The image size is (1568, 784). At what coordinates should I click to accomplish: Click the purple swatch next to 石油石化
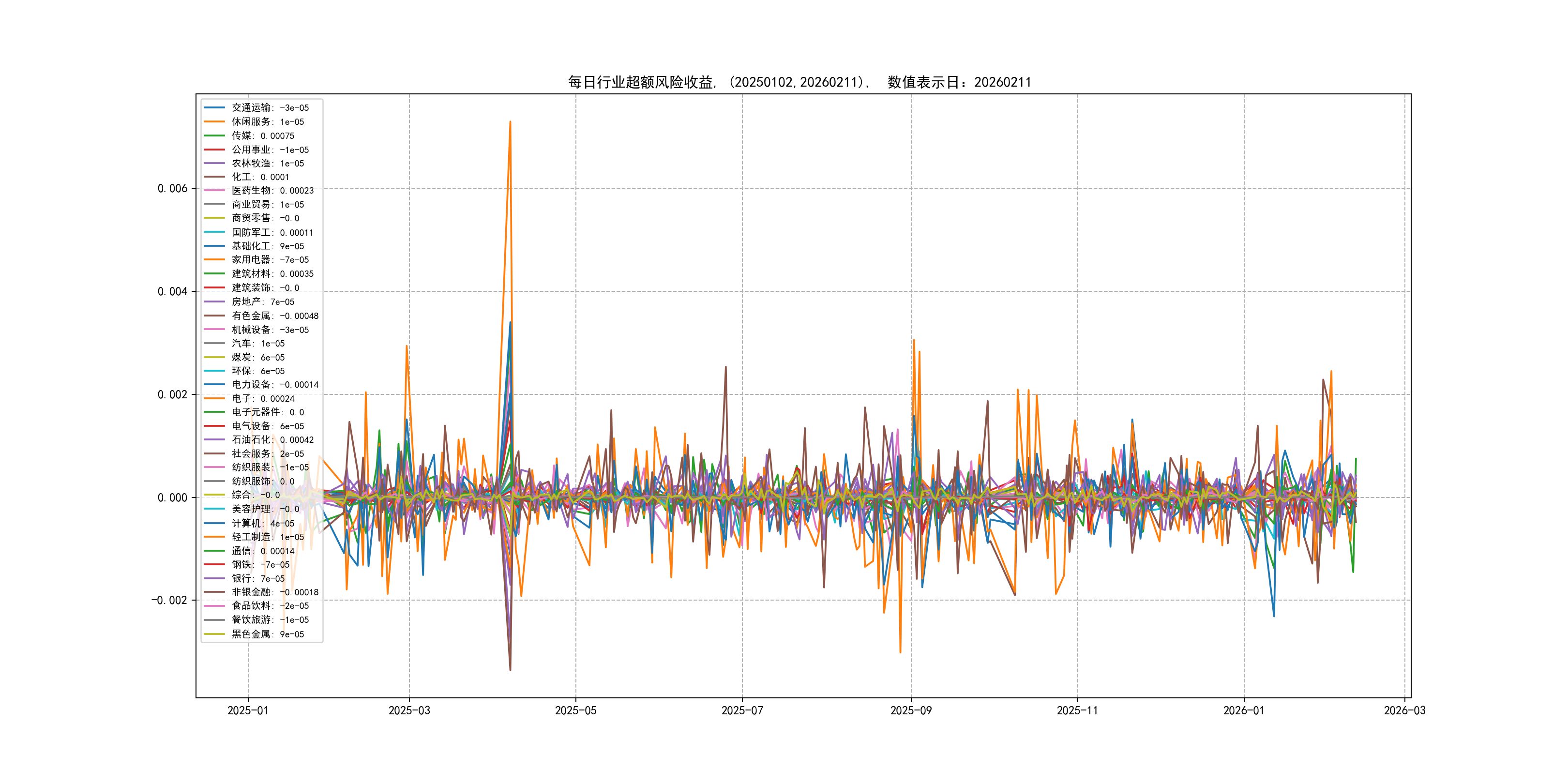[214, 439]
